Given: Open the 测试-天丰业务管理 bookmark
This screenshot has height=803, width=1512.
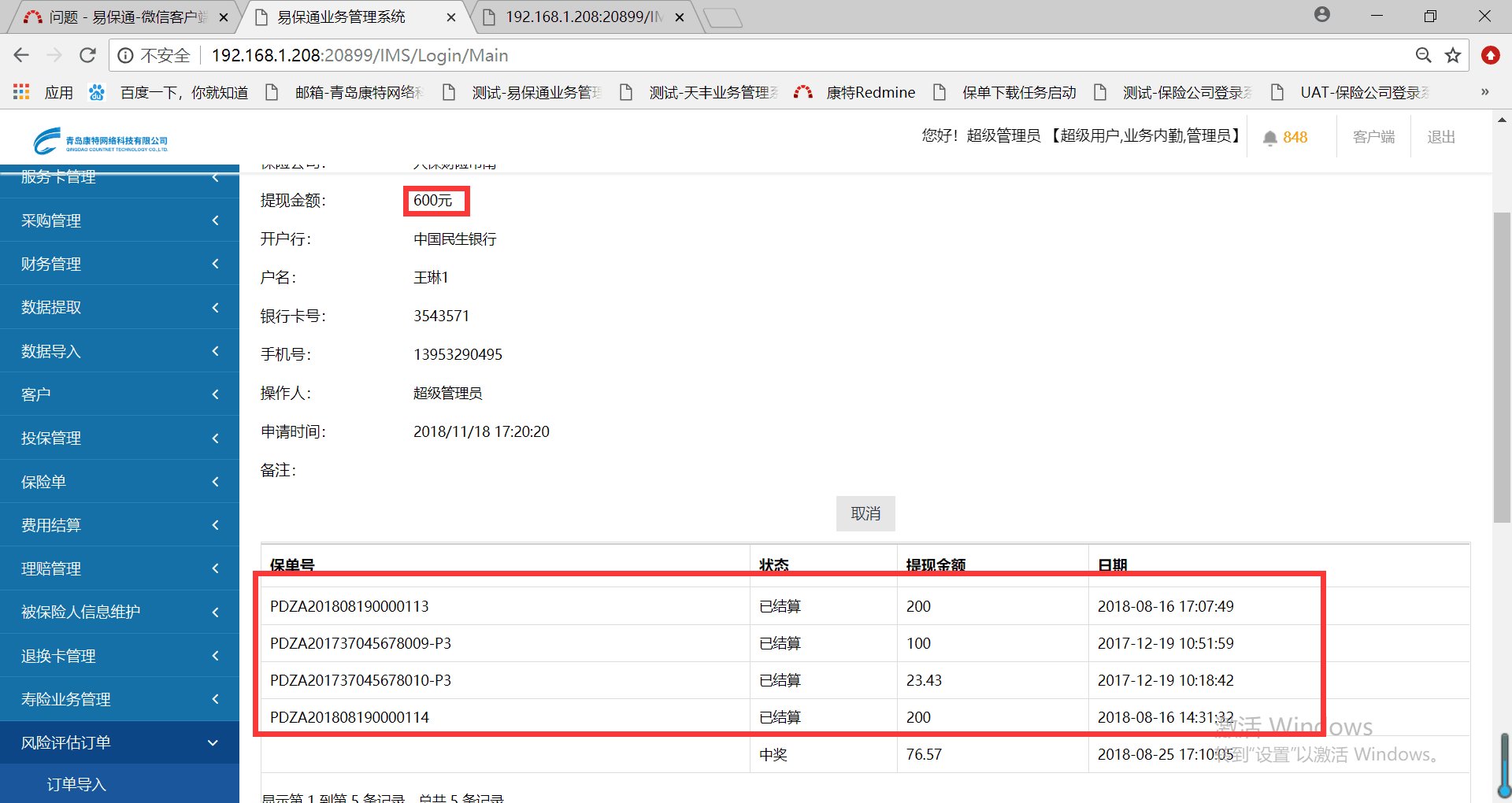Looking at the screenshot, I should click(x=699, y=92).
